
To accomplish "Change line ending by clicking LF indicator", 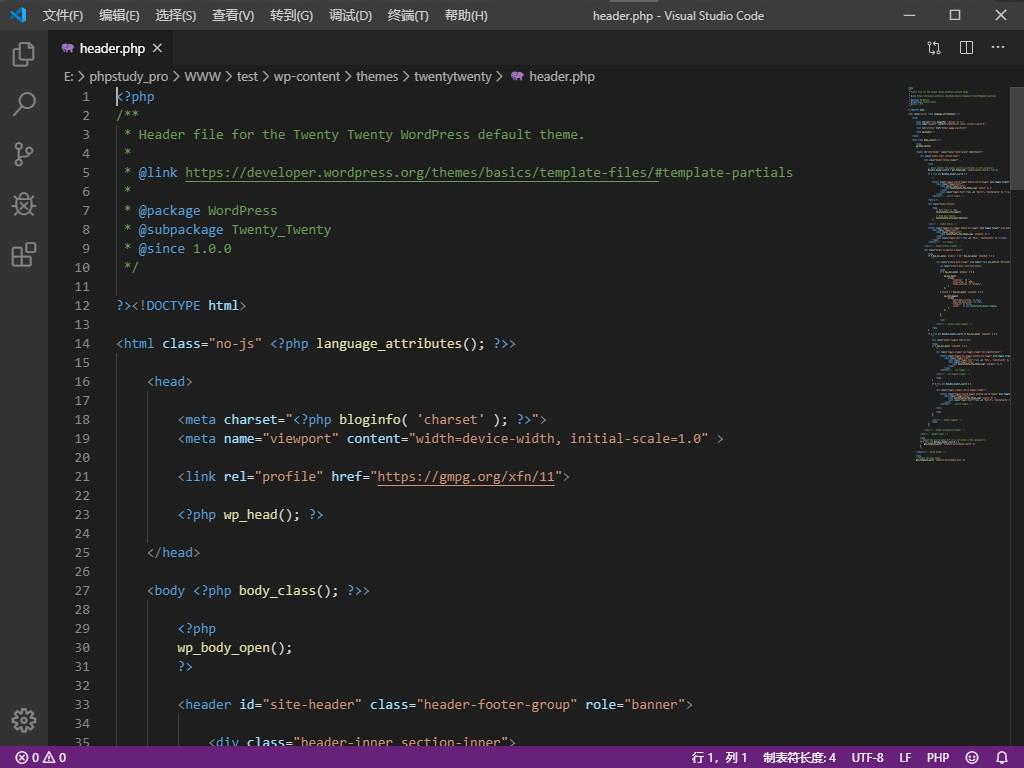I will [x=904, y=757].
